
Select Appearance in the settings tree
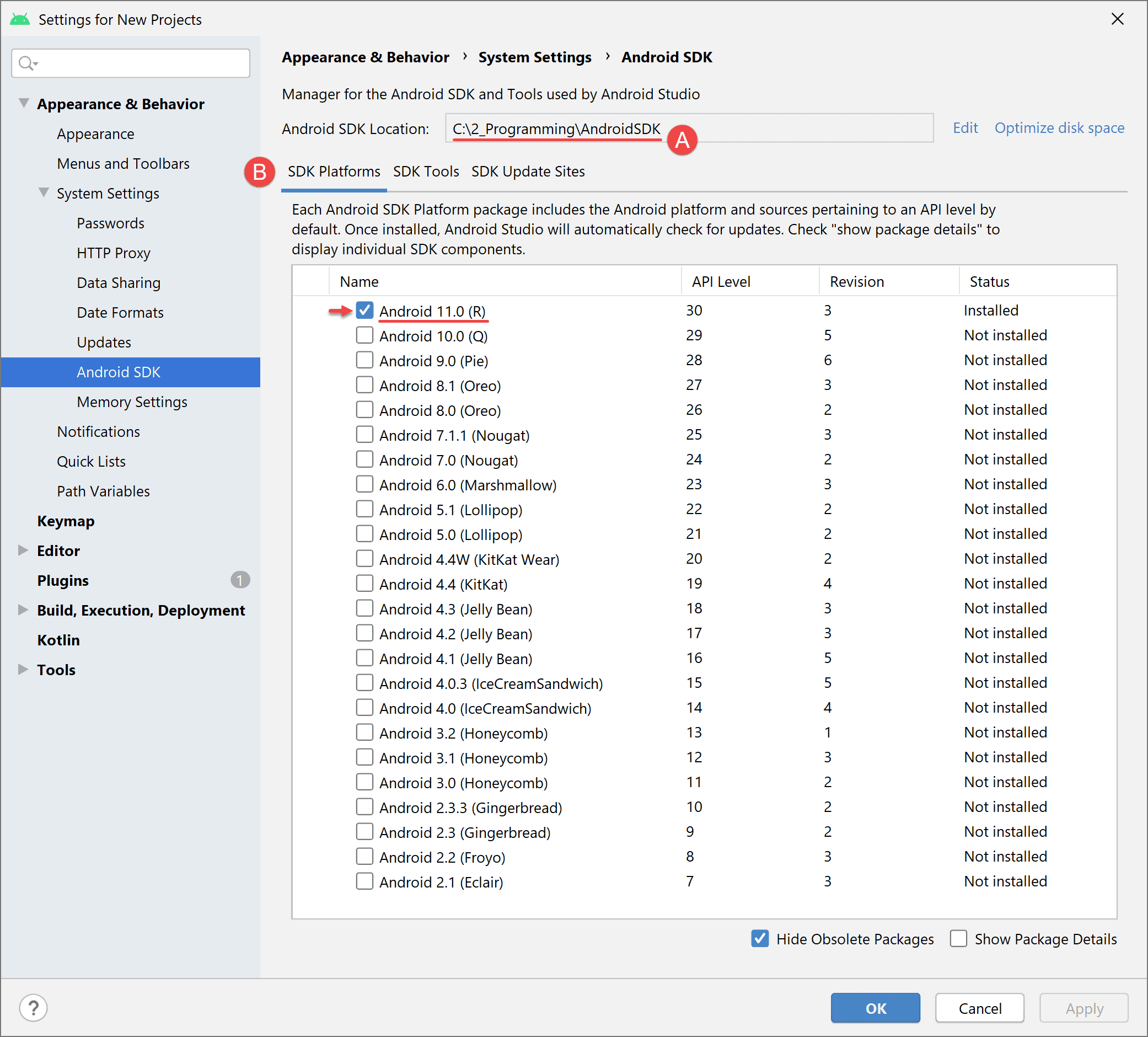click(x=96, y=134)
